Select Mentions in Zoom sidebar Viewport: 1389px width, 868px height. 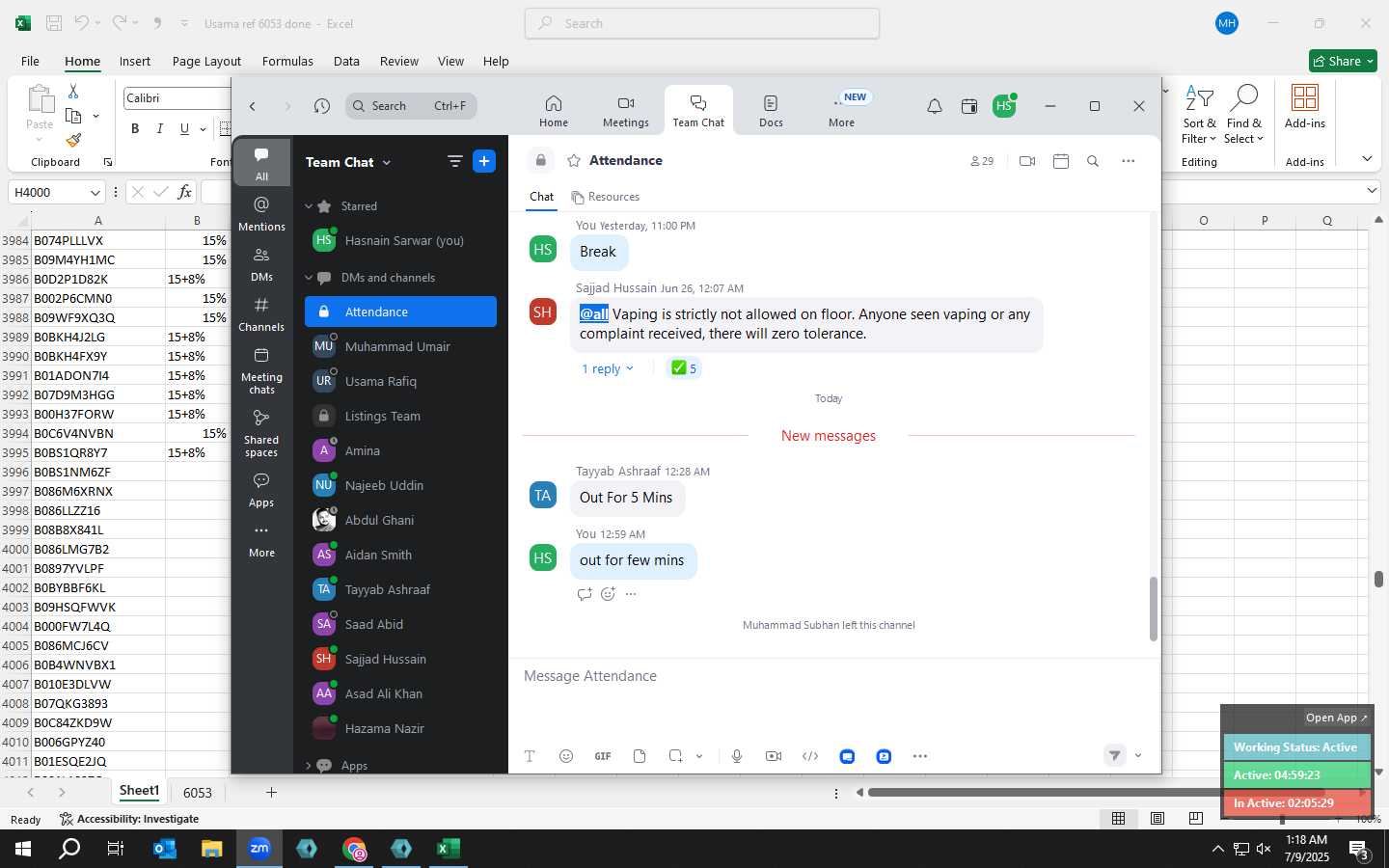pos(261,214)
